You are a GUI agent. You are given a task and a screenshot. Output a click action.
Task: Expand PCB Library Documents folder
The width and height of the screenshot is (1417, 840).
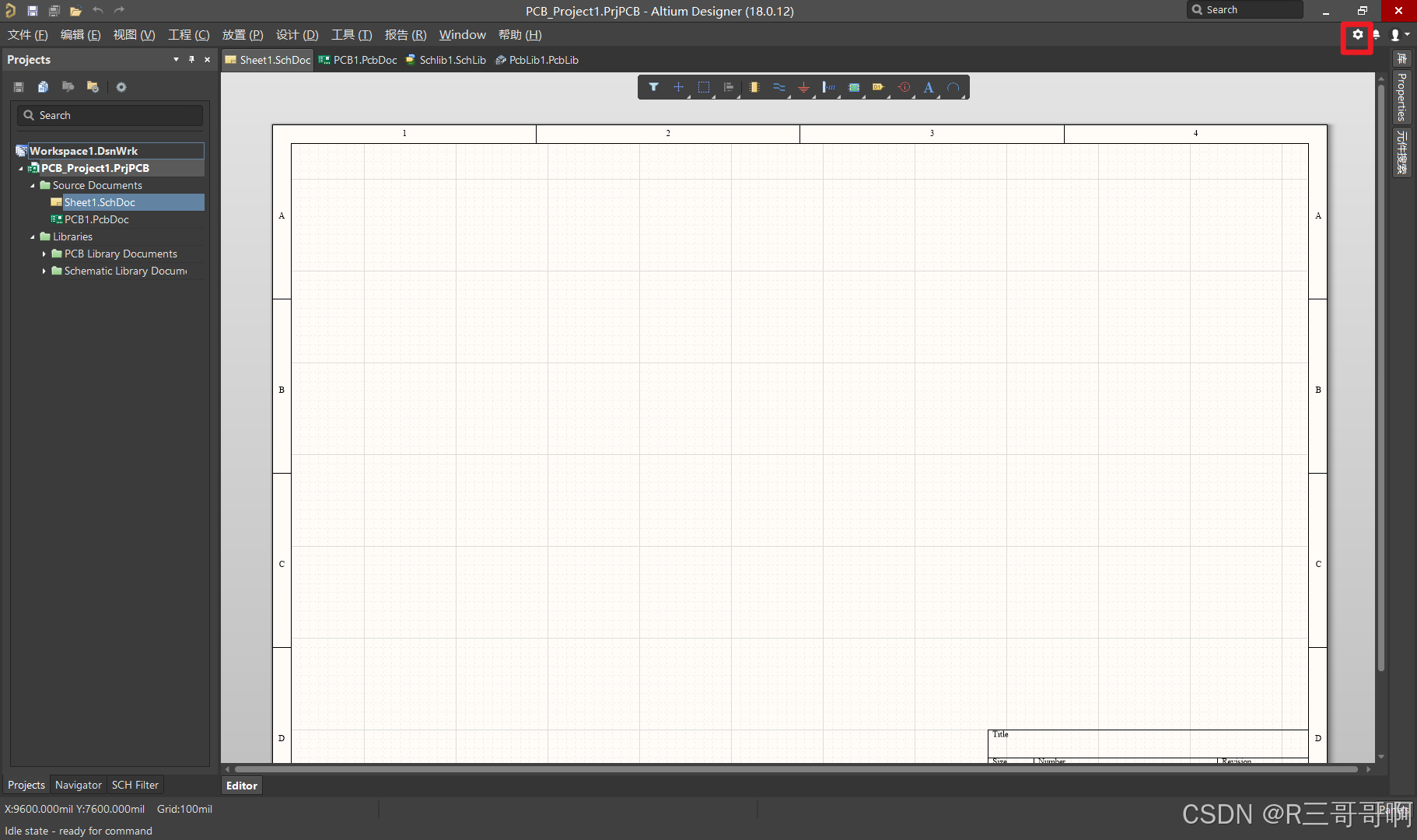point(44,254)
